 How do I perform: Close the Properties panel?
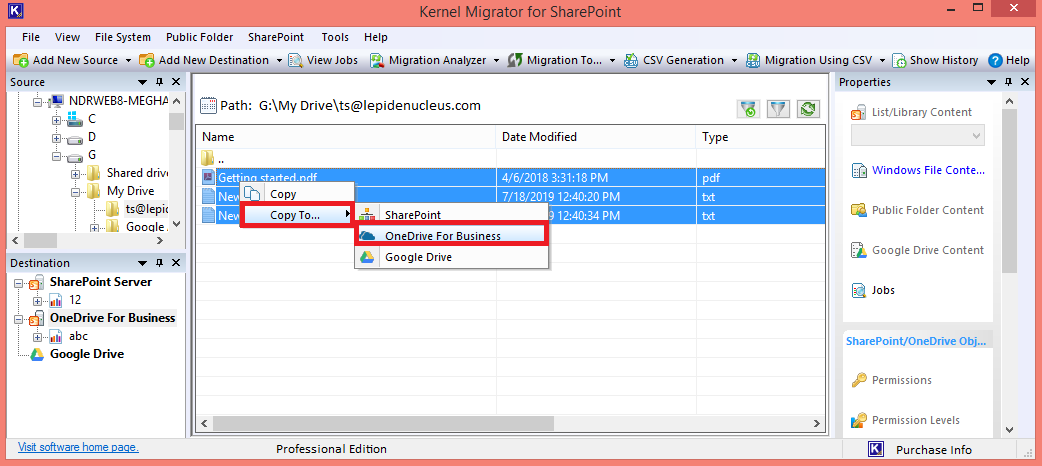(x=1025, y=82)
